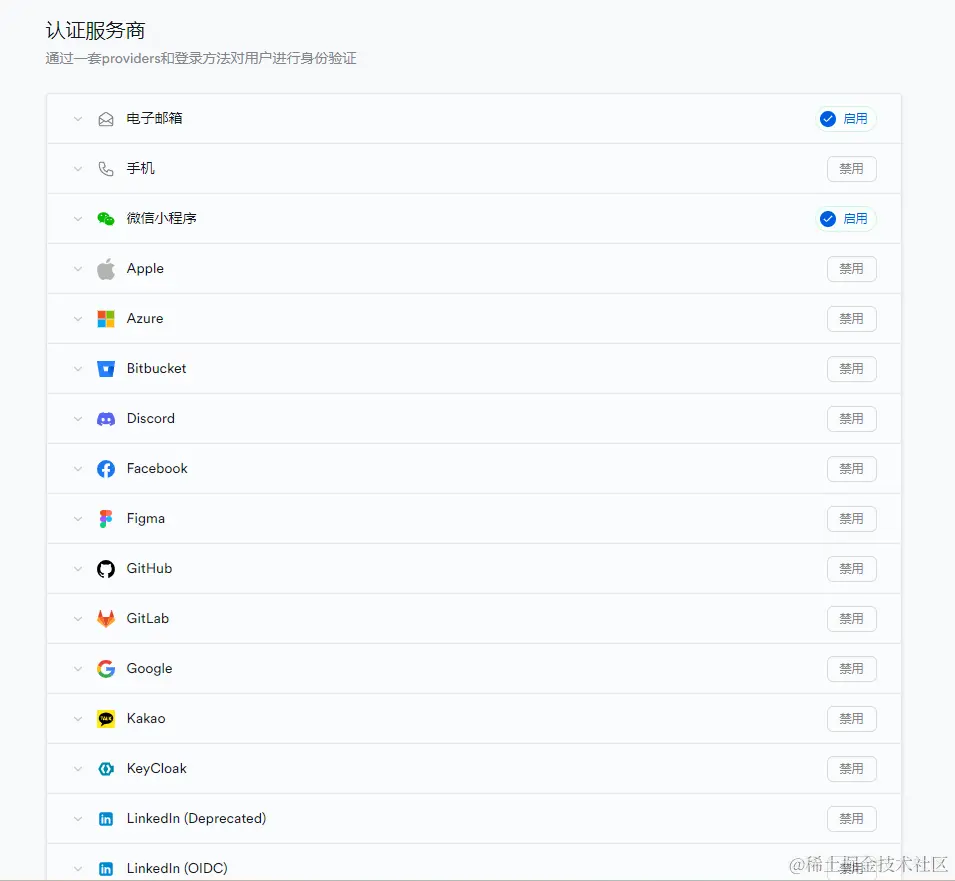Click the Facebook logo icon
Viewport: 955px width, 881px height.
[x=106, y=469]
